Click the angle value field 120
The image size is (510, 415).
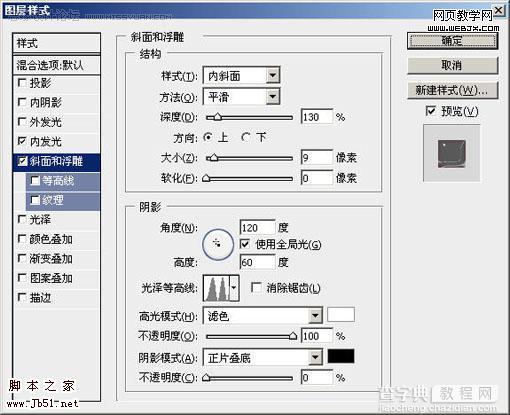tap(258, 228)
